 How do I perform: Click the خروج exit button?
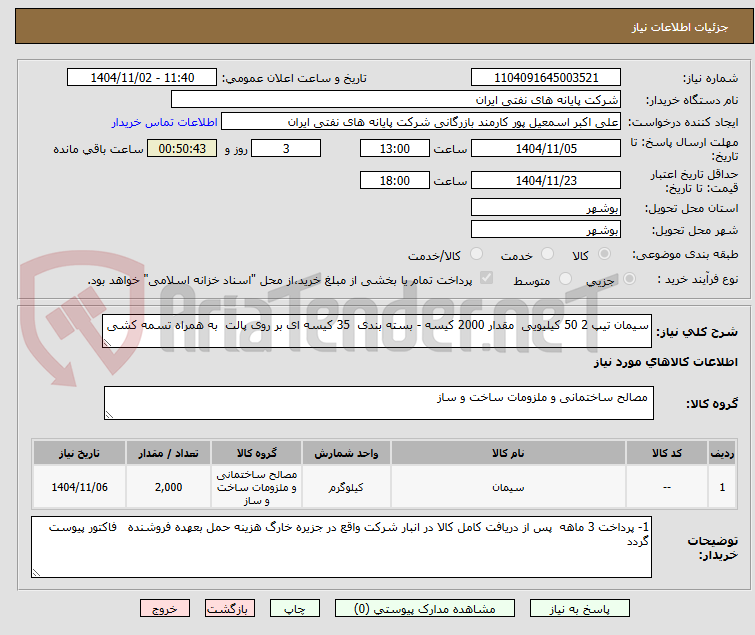pos(165,609)
